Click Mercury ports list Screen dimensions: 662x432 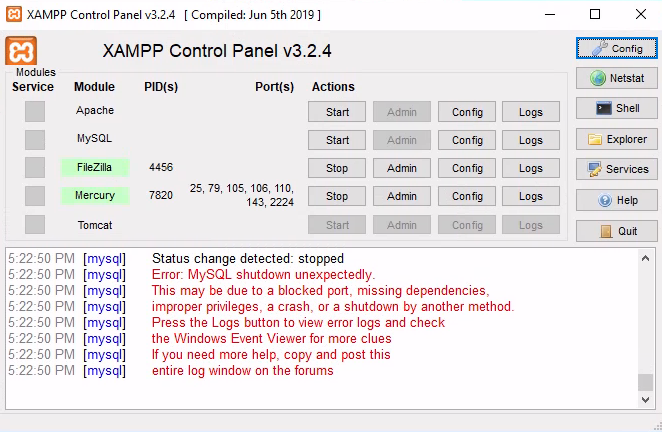tap(242, 195)
